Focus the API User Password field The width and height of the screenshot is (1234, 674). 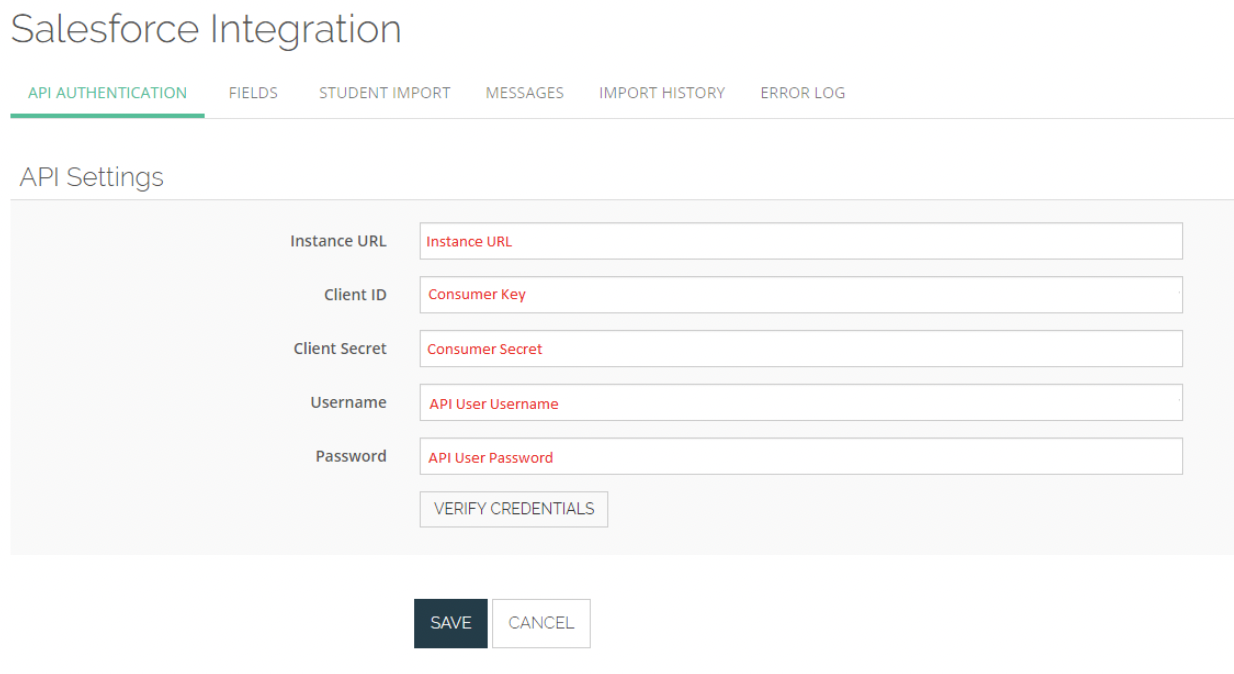800,457
